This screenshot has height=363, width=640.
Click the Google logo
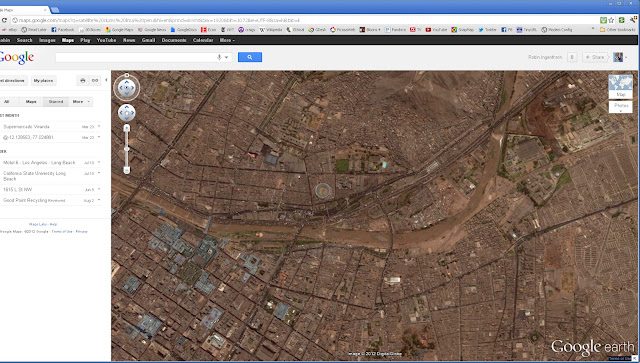pos(16,58)
